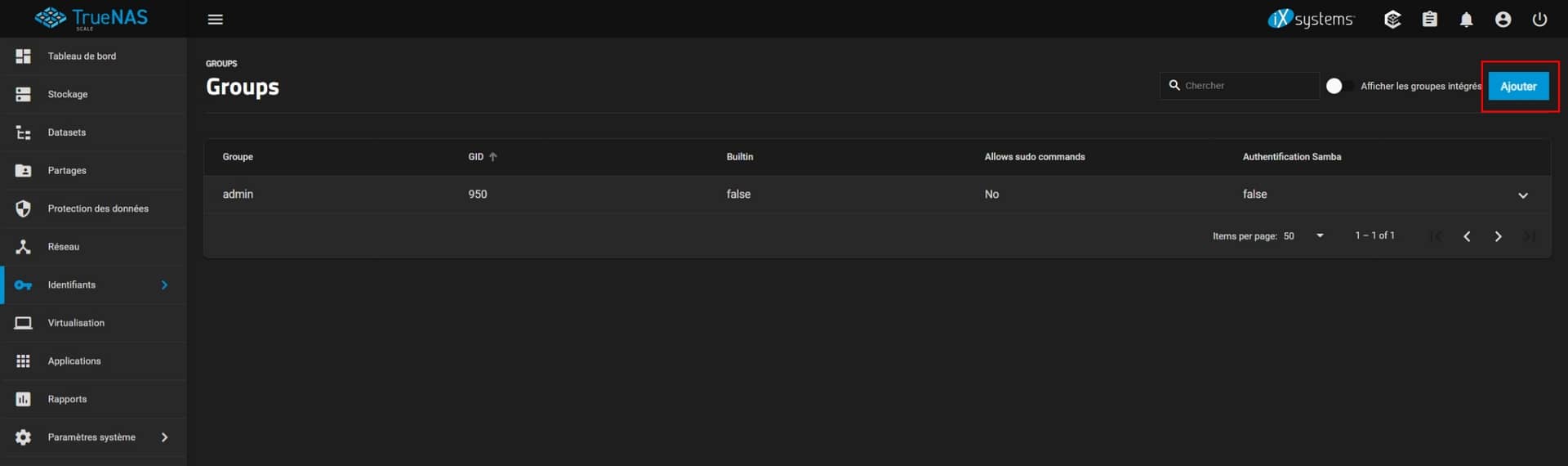Click the TrueNAS Scale logo
Image resolution: width=1568 pixels, height=466 pixels.
pyautogui.click(x=91, y=18)
